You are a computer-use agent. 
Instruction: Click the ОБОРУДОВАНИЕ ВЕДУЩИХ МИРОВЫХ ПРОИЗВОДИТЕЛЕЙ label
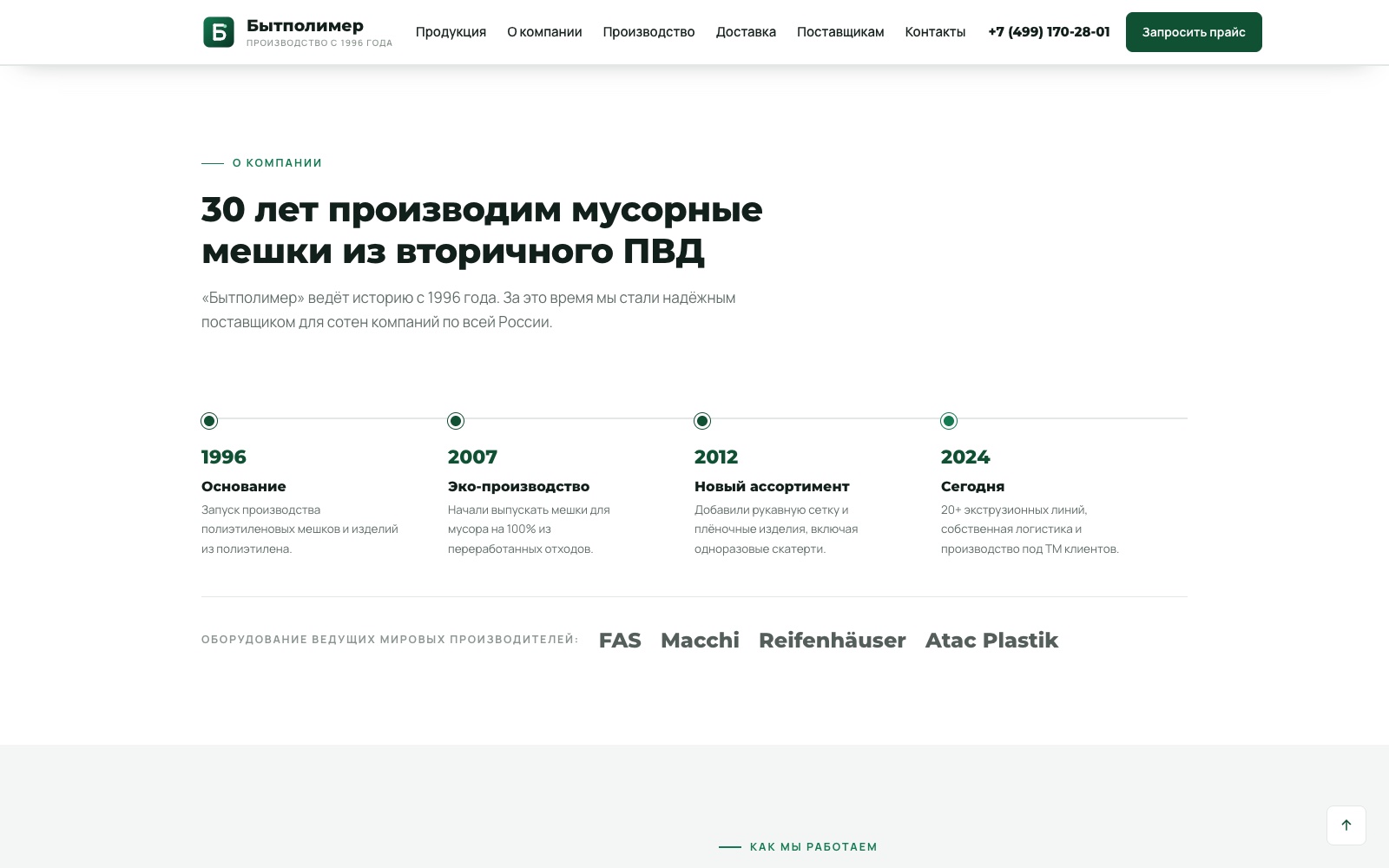tap(390, 640)
